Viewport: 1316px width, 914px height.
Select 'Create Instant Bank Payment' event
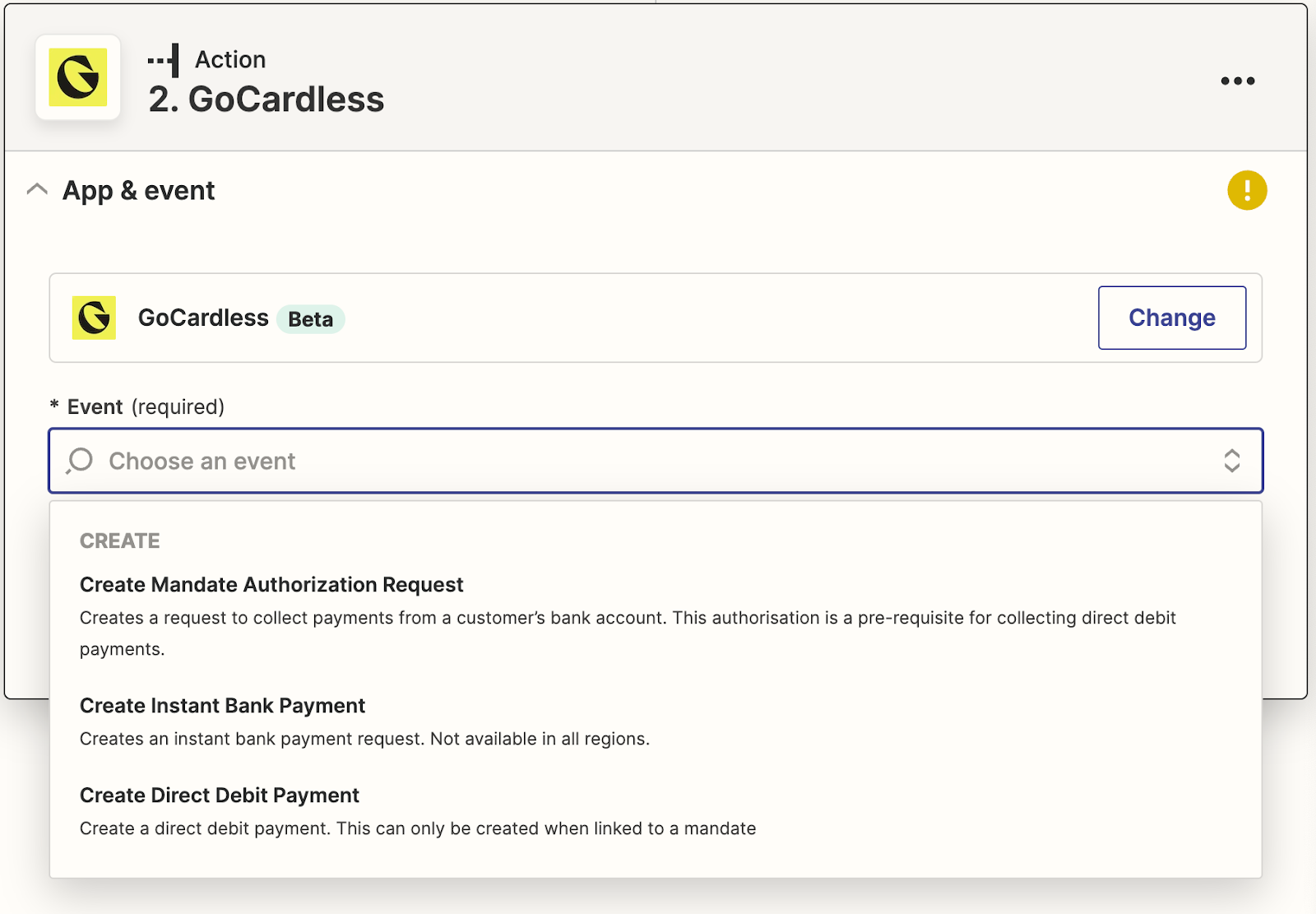pos(222,706)
